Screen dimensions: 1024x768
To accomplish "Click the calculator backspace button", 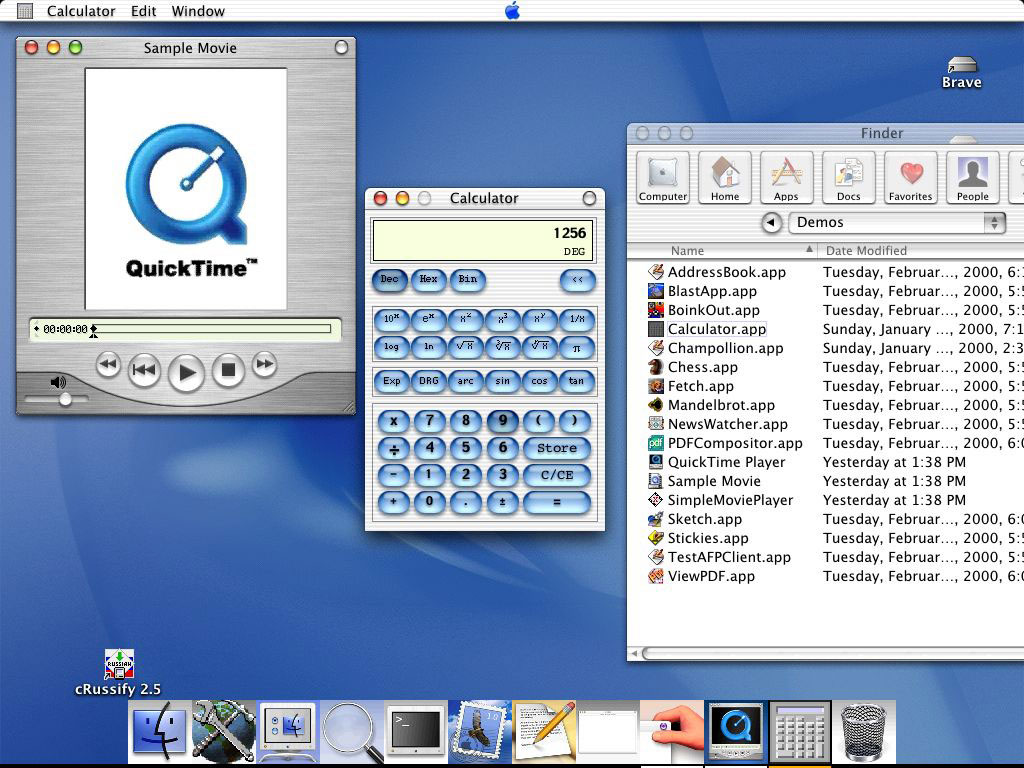I will point(577,280).
